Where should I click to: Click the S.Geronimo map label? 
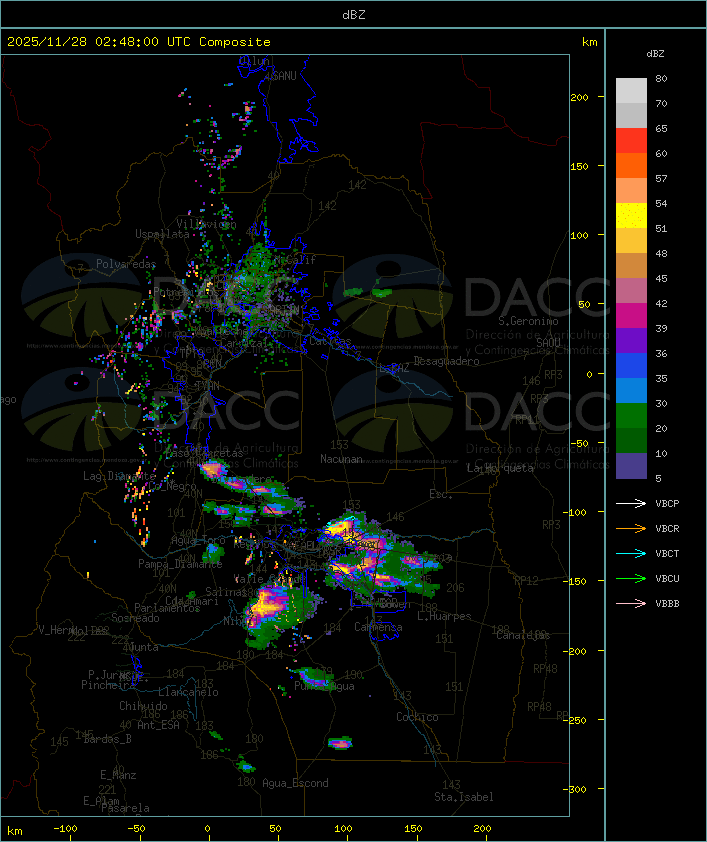[528, 321]
